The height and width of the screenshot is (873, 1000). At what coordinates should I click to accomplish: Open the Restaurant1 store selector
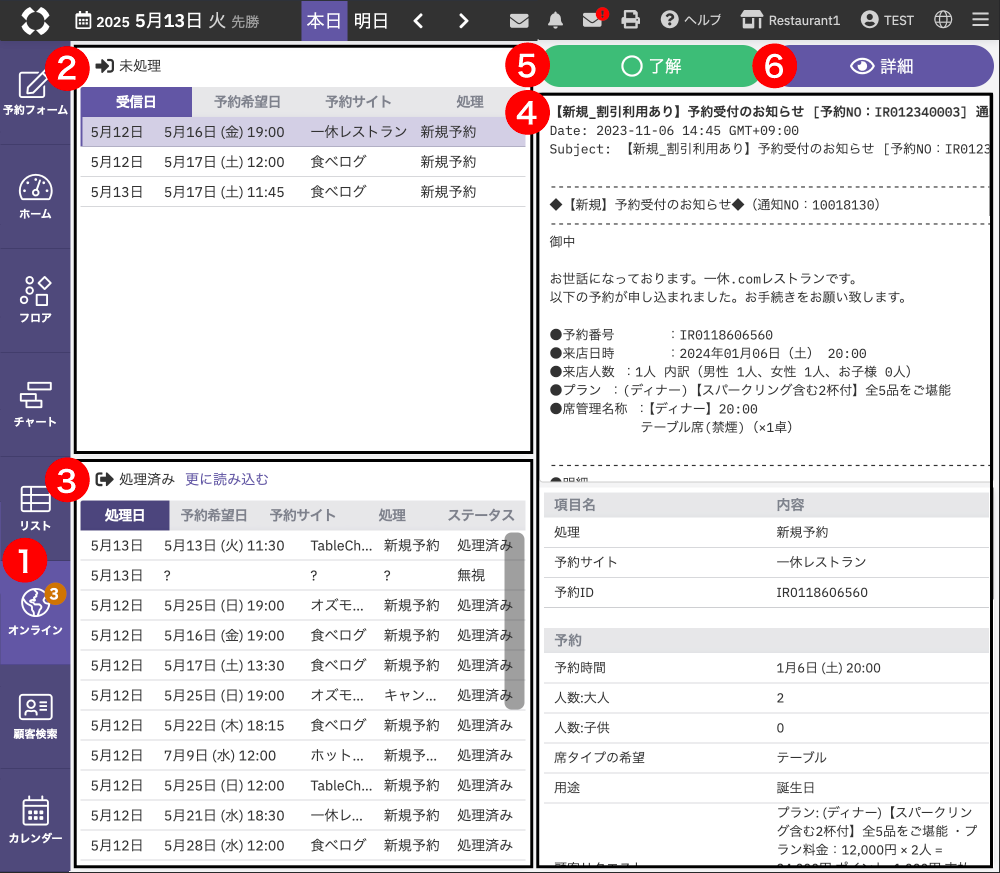tap(790, 20)
